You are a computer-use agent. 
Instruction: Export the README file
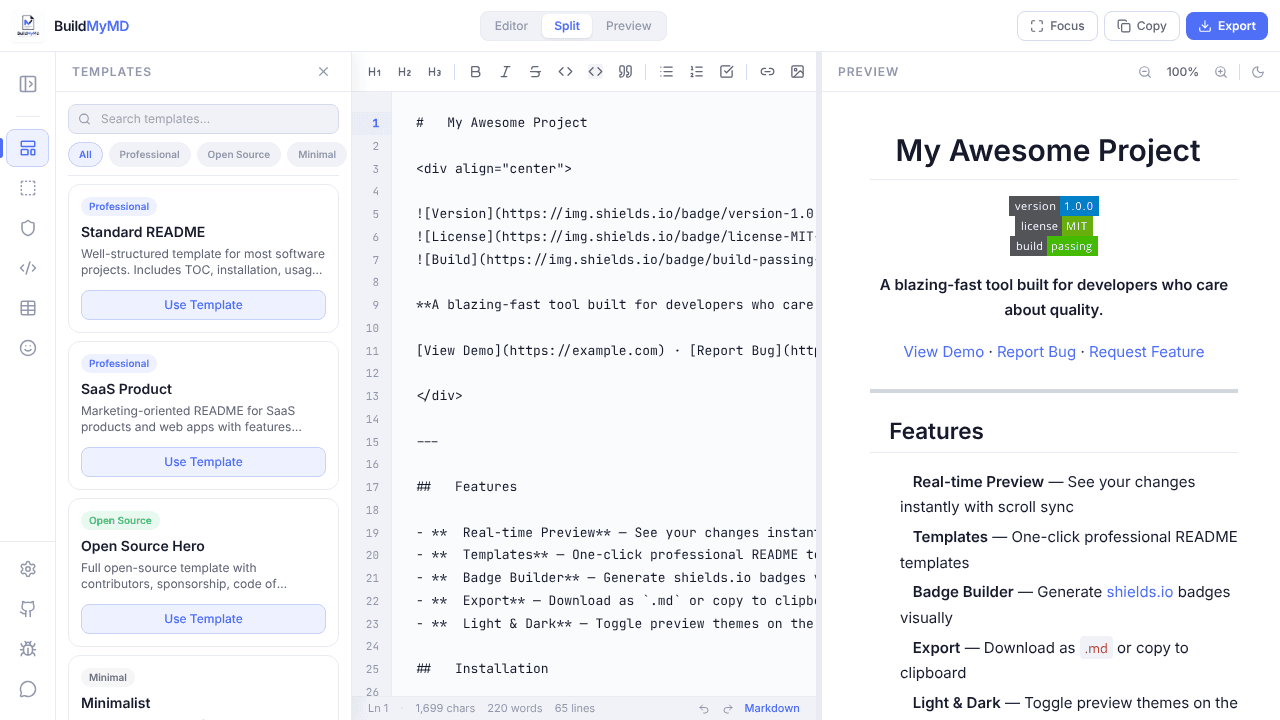point(1227,26)
